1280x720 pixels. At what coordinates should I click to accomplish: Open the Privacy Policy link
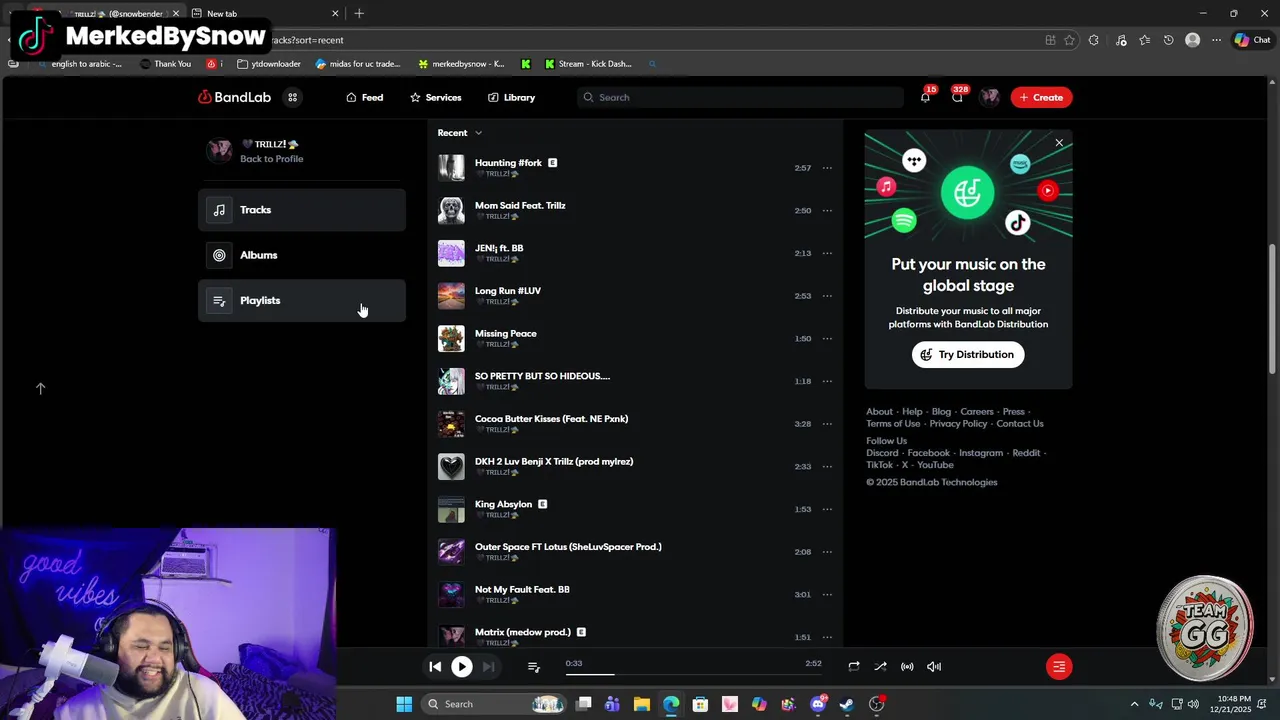[958, 424]
